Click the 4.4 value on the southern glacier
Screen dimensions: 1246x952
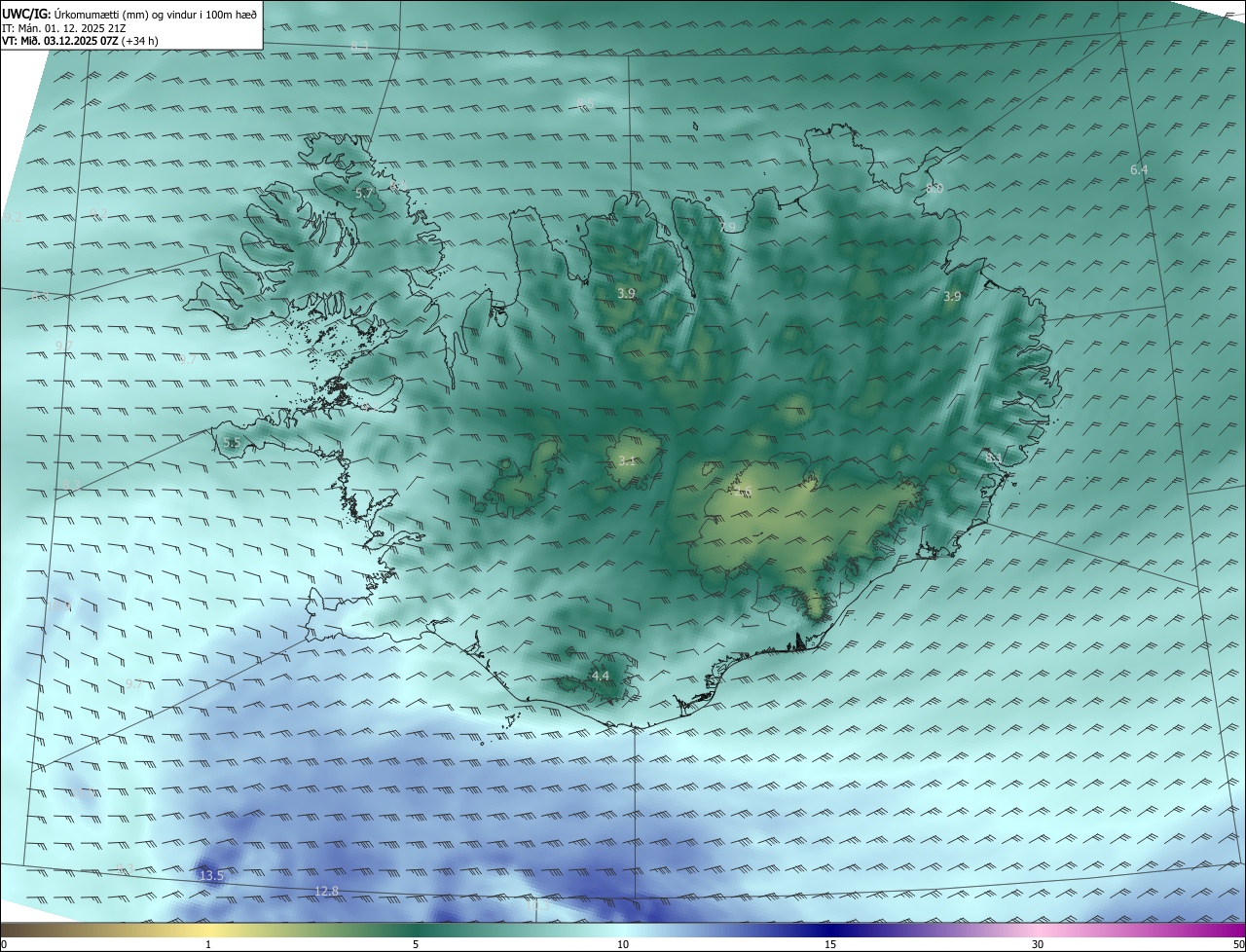tap(600, 676)
